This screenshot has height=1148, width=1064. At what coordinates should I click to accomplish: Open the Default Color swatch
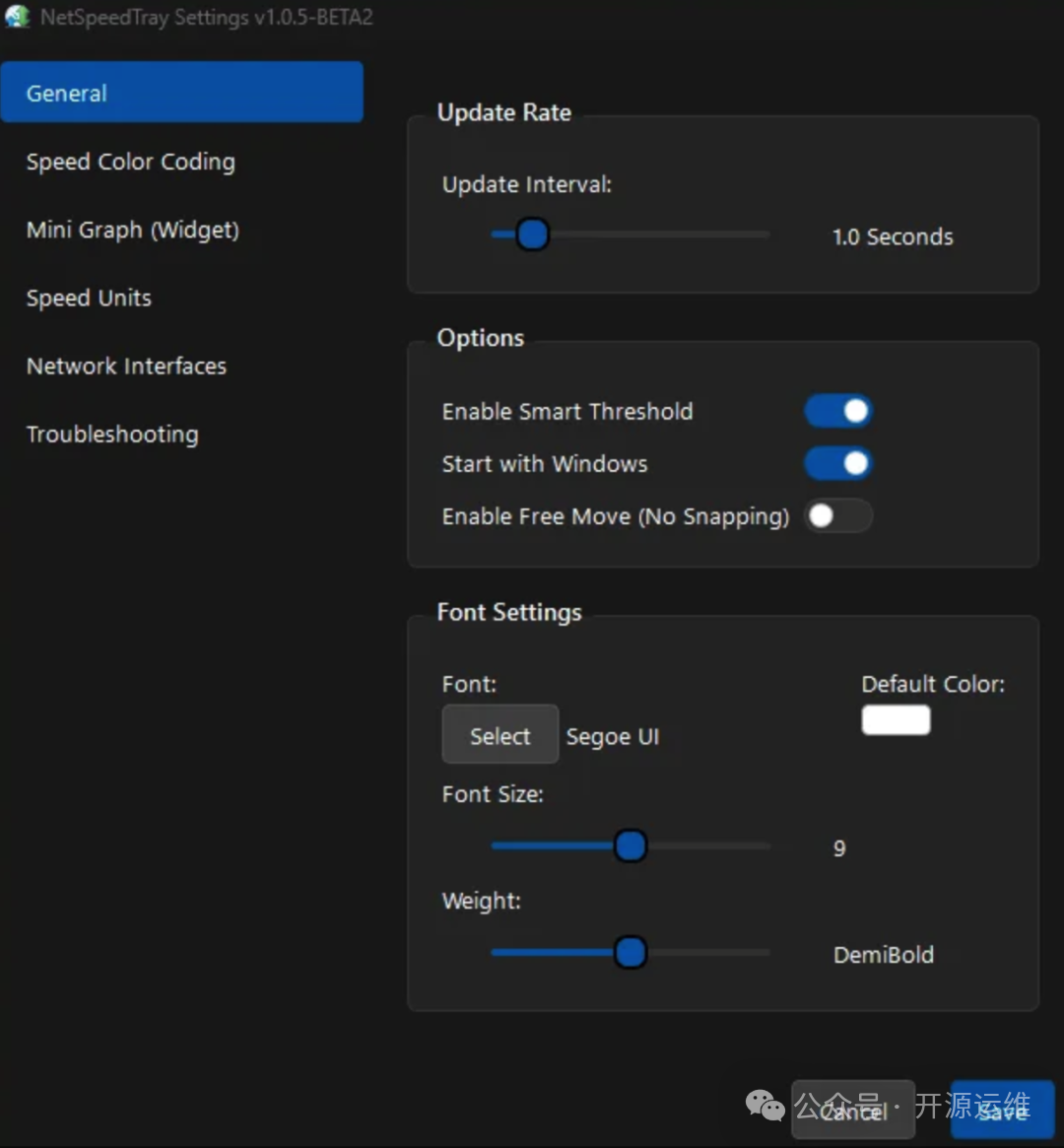pos(896,719)
